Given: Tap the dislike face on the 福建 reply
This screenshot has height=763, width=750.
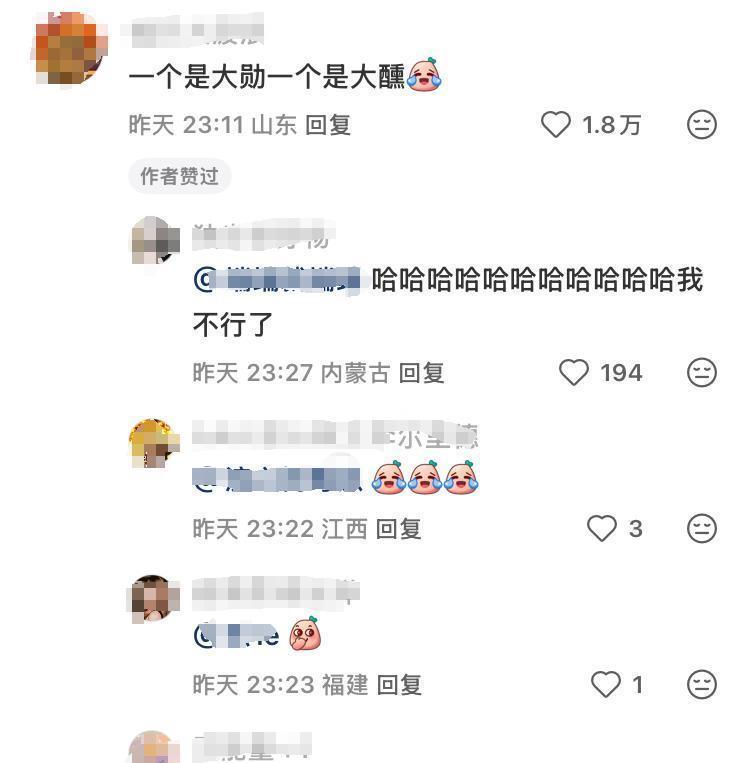Looking at the screenshot, I should click(701, 684).
